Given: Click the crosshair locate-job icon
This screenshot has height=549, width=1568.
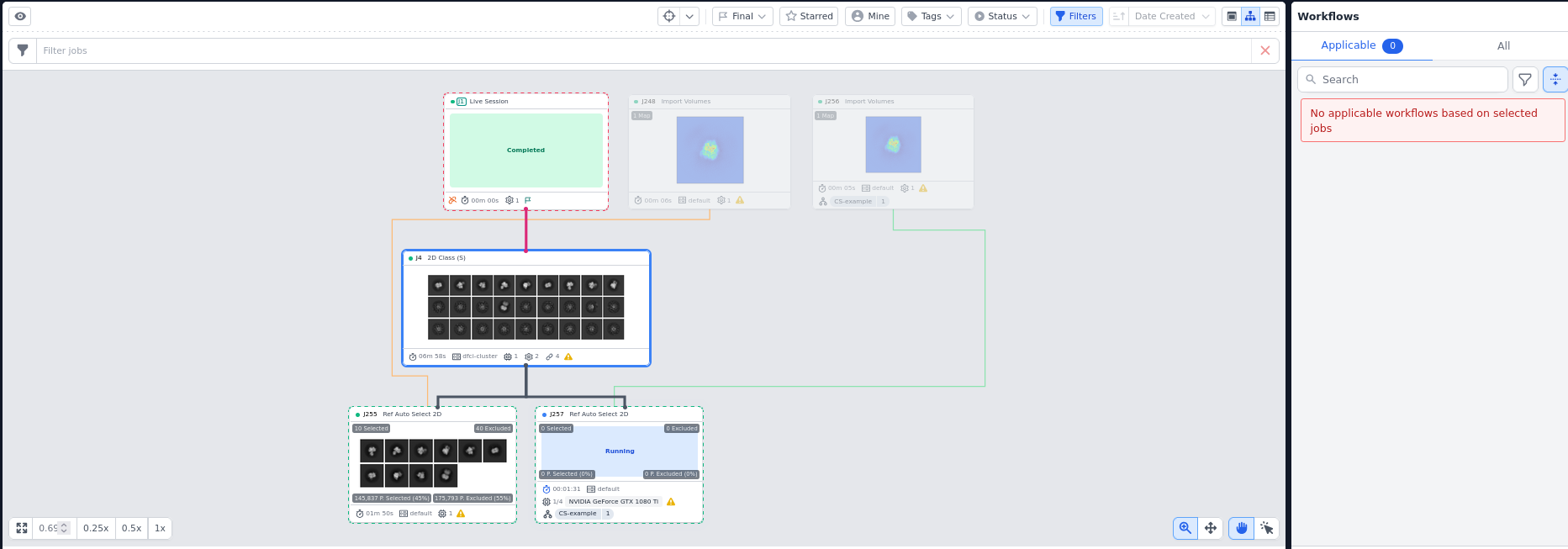Looking at the screenshot, I should (x=669, y=16).
